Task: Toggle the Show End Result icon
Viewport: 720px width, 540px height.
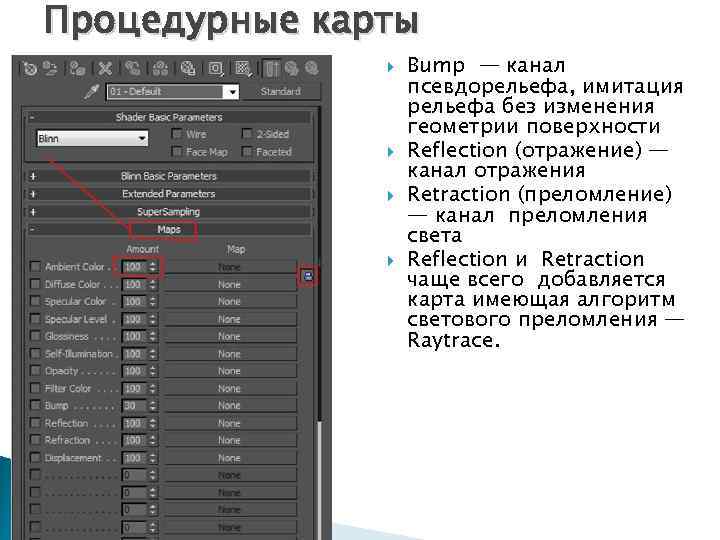Action: pos(272,69)
